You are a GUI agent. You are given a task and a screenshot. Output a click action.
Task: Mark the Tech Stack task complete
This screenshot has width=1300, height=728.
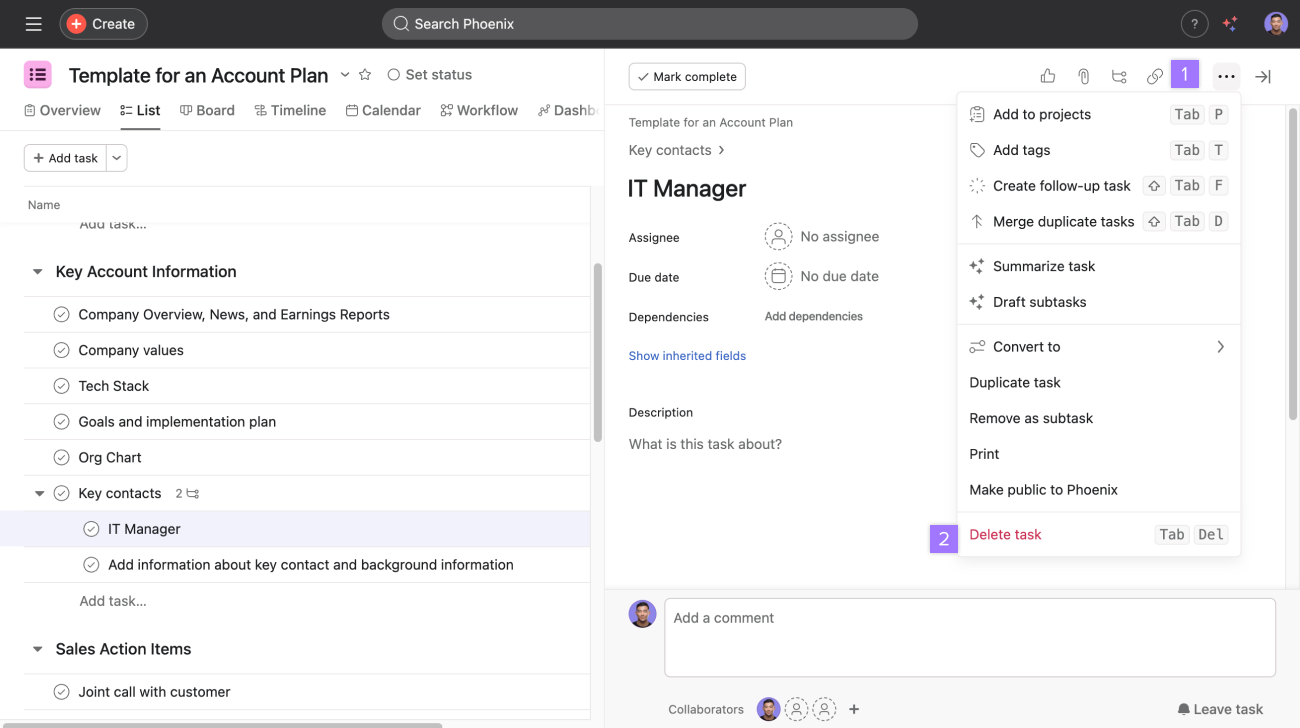(x=61, y=386)
